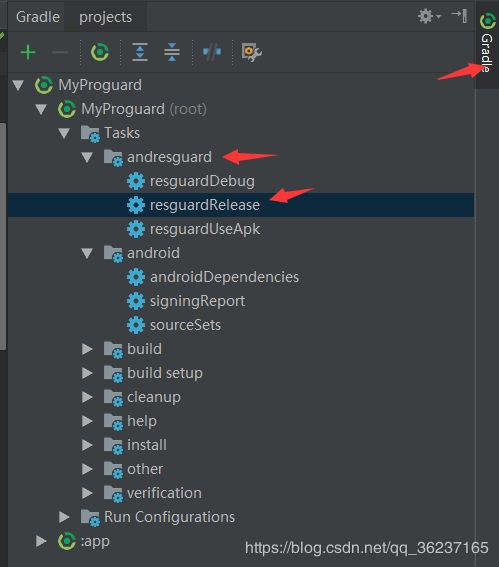Click the vertical scrollbar on the left edge
The image size is (499, 567).
(3, 236)
